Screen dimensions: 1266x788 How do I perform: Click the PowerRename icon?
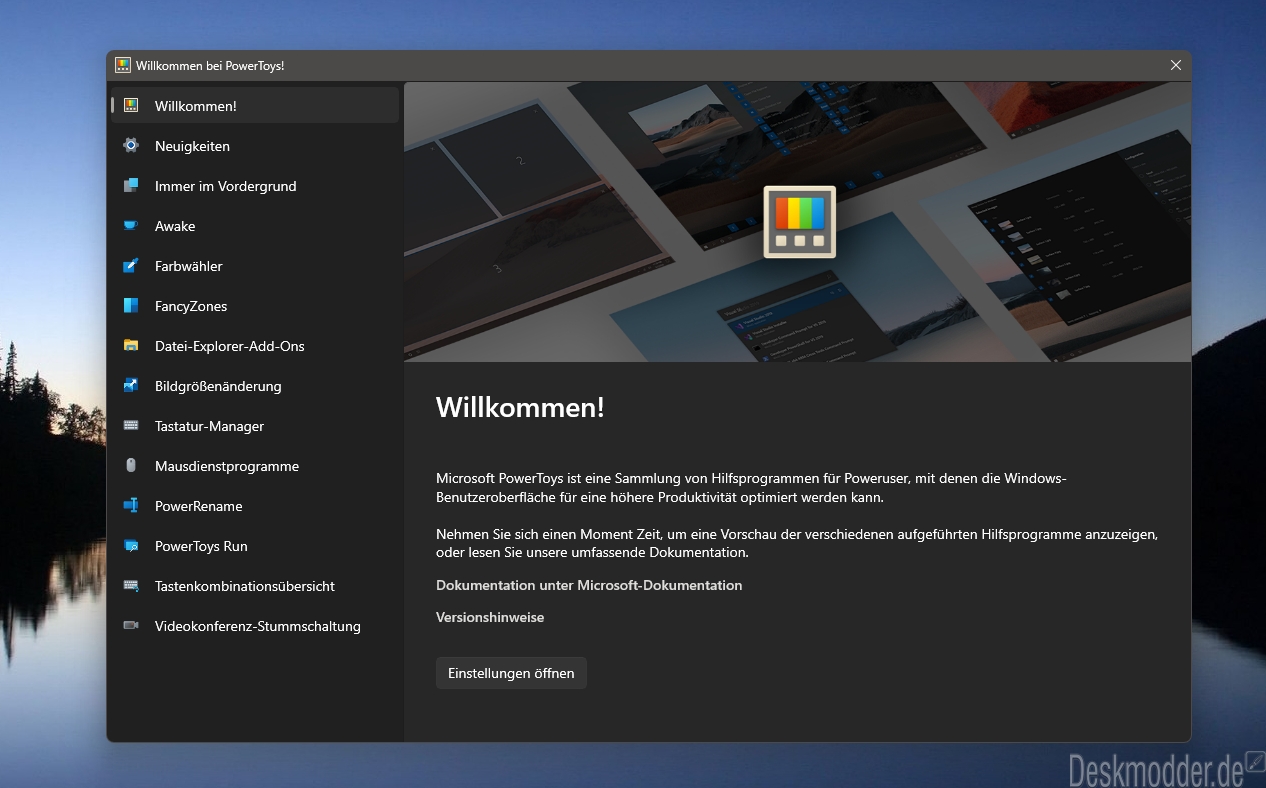tap(131, 505)
